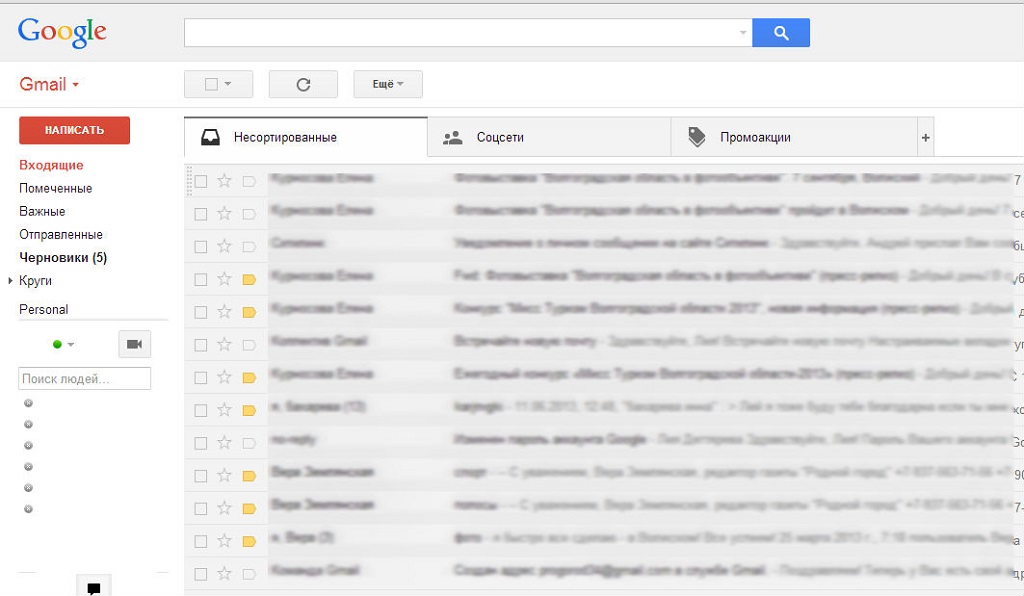Screen dimensions: 1024x596
Task: Check the box for the Ситилинк email
Action: tap(201, 247)
